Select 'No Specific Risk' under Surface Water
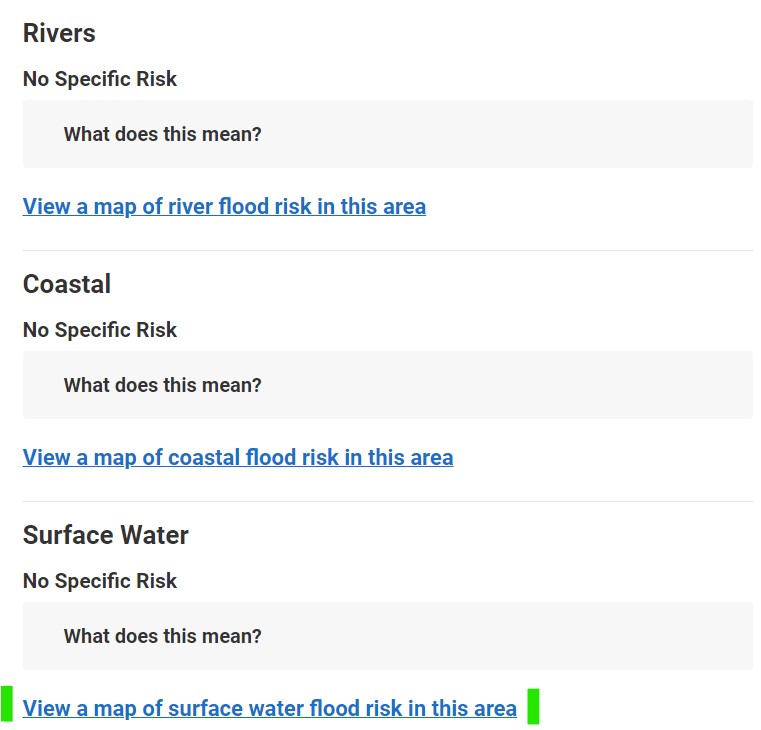Image resolution: width=761 pixels, height=730 pixels. pos(100,581)
